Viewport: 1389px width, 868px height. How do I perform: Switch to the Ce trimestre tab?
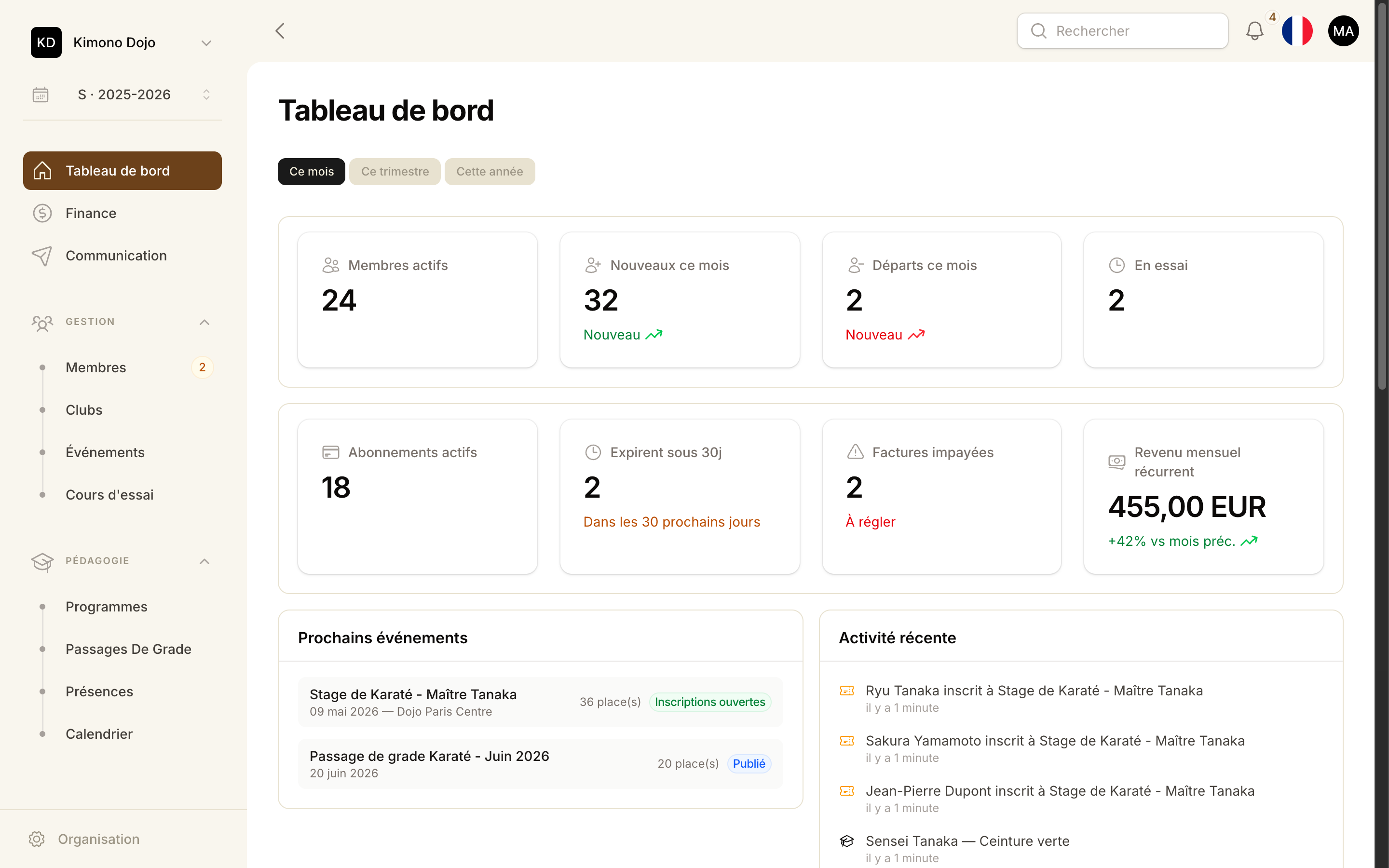pyautogui.click(x=395, y=171)
